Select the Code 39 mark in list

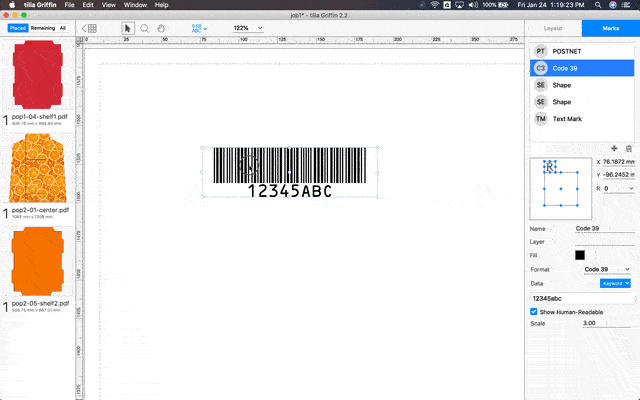point(582,68)
